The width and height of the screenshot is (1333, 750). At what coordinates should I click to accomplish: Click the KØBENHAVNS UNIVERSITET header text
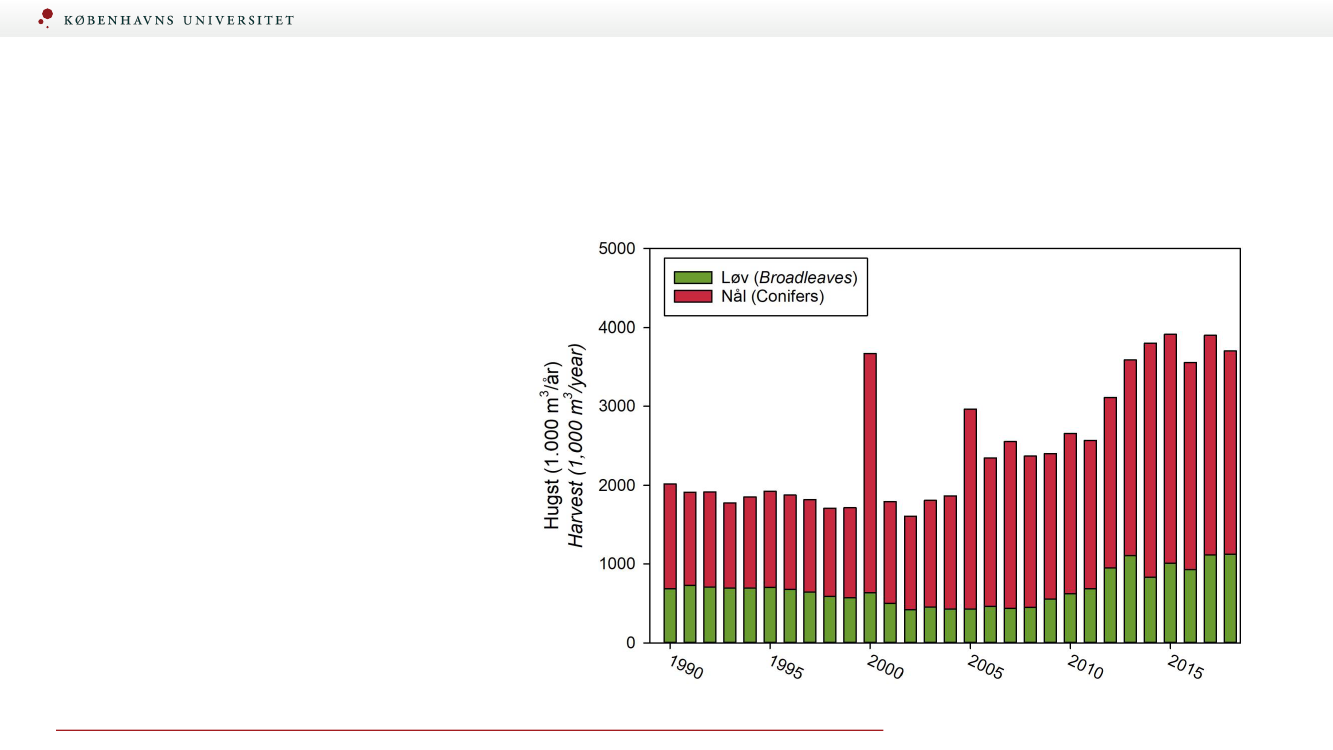point(179,20)
